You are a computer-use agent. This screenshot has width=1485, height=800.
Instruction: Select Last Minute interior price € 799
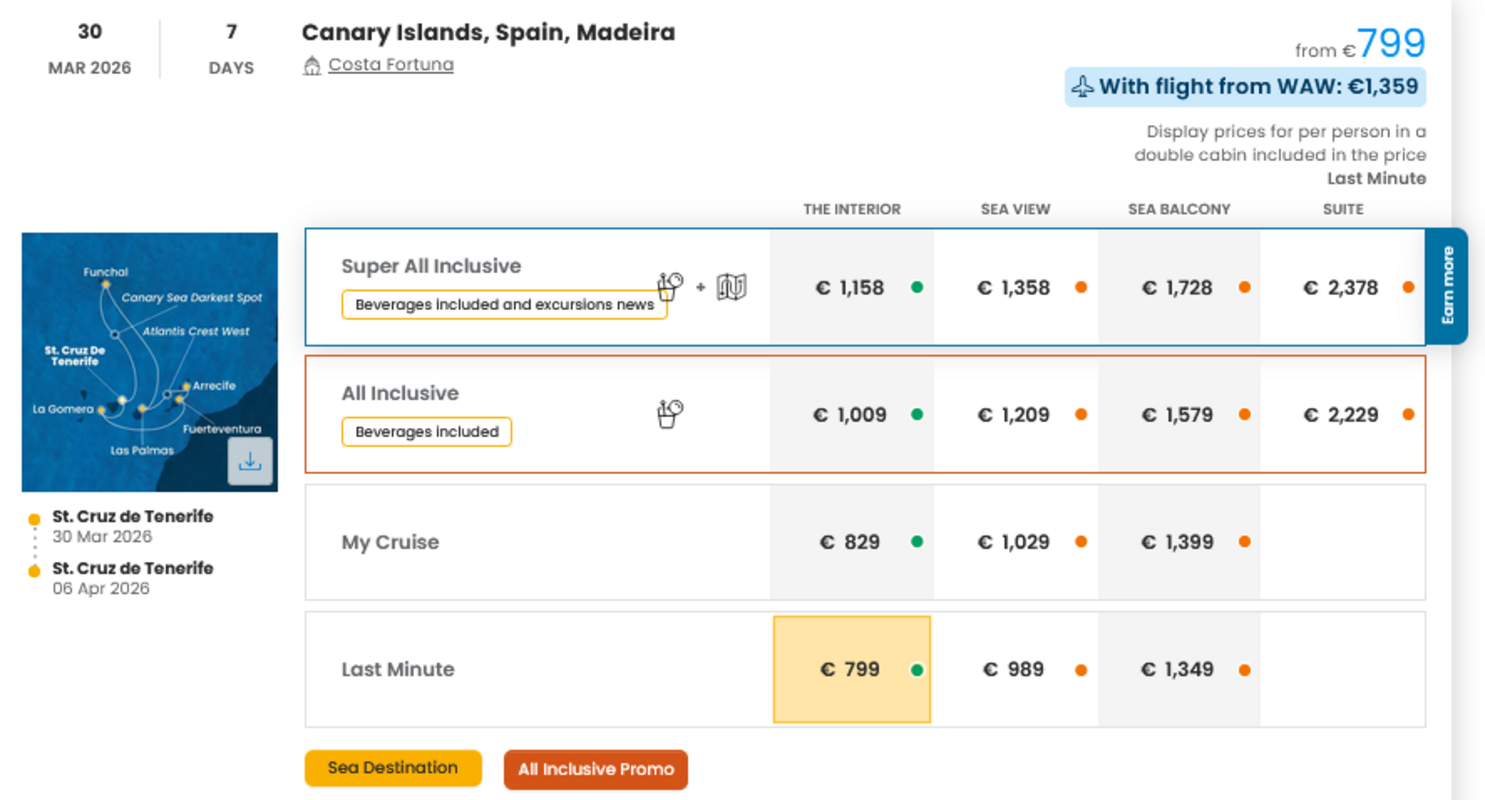[x=850, y=669]
